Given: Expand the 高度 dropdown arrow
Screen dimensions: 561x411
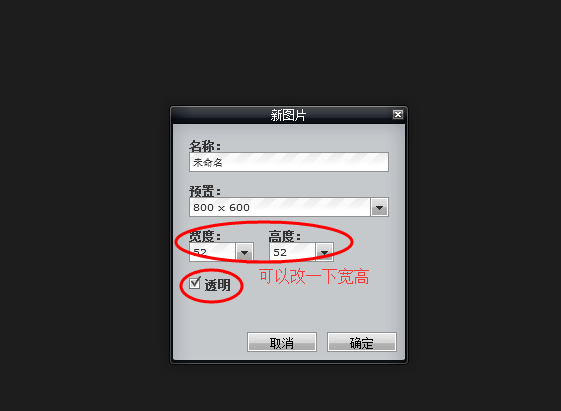Looking at the screenshot, I should [325, 252].
